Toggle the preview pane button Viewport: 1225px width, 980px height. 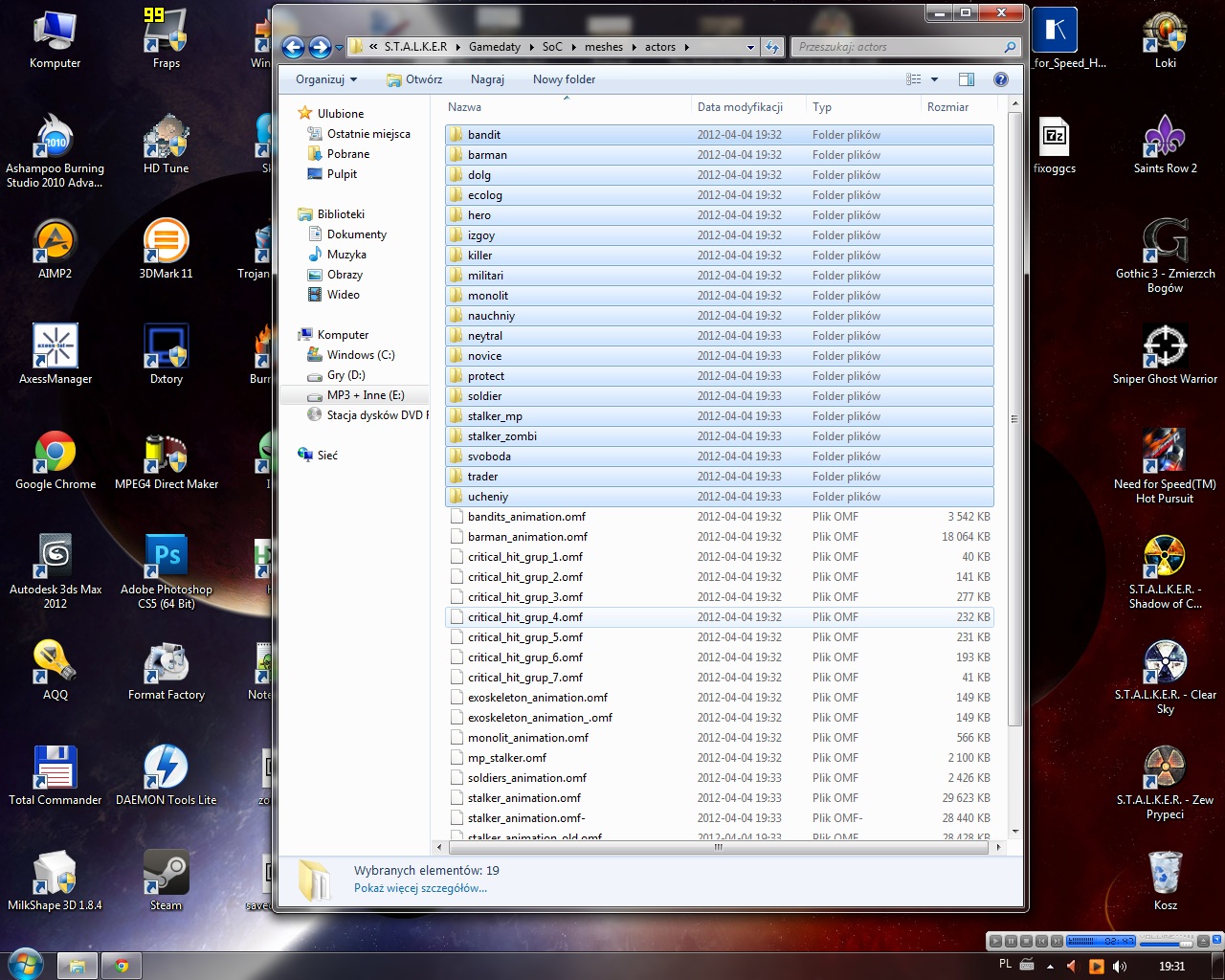pos(967,79)
